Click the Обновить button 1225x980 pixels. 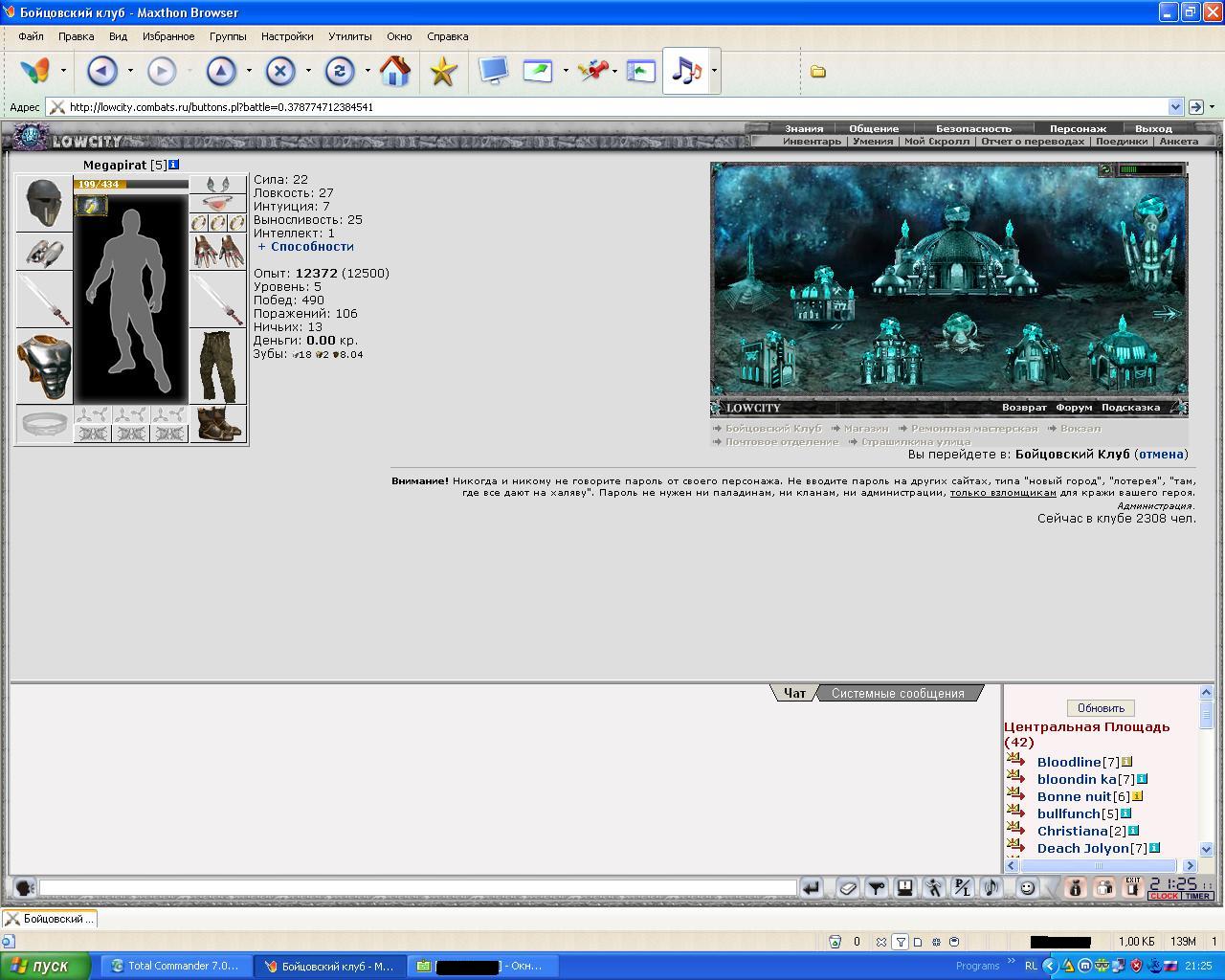1101,708
